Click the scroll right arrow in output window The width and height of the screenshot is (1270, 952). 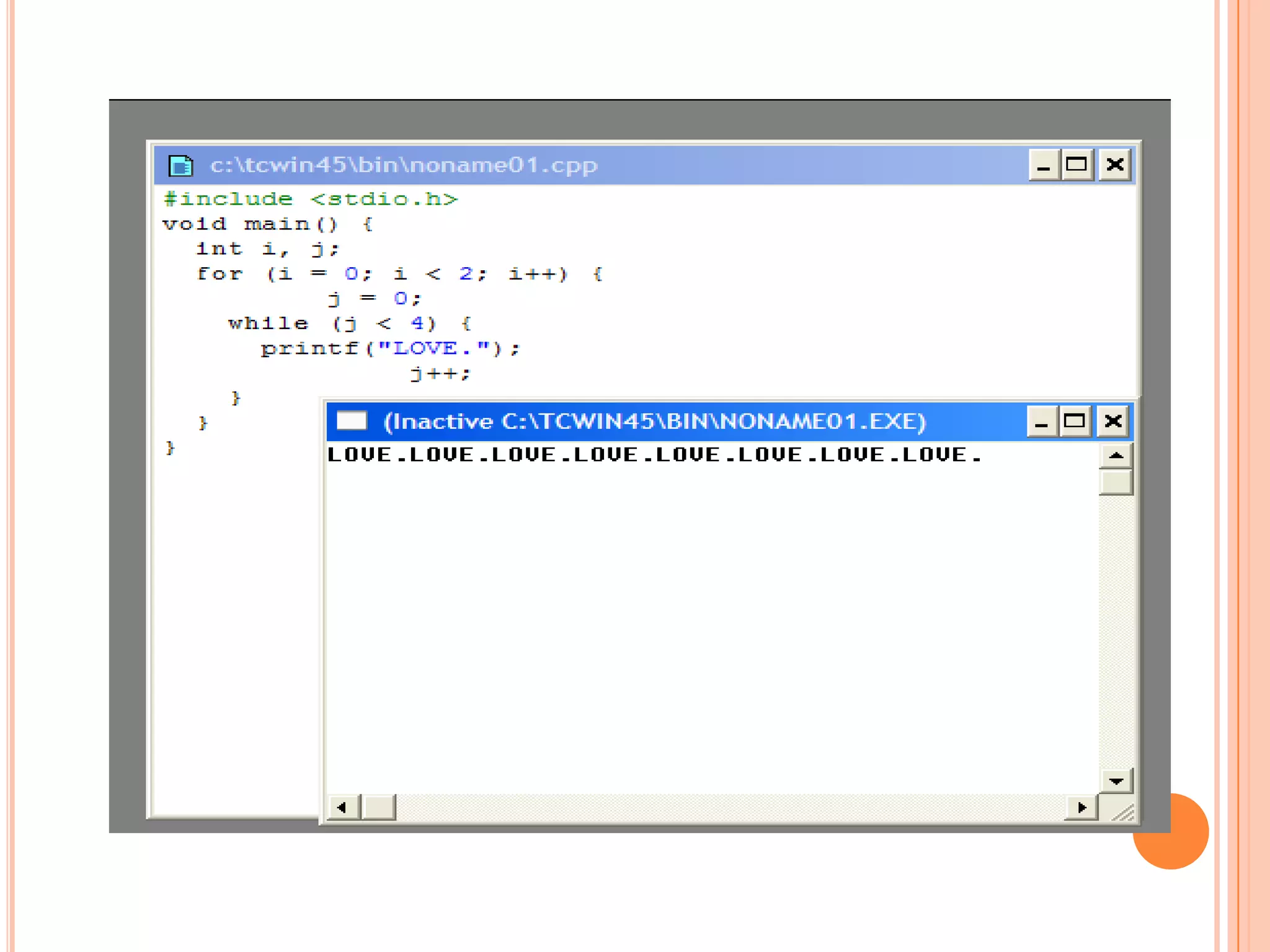pyautogui.click(x=1081, y=808)
